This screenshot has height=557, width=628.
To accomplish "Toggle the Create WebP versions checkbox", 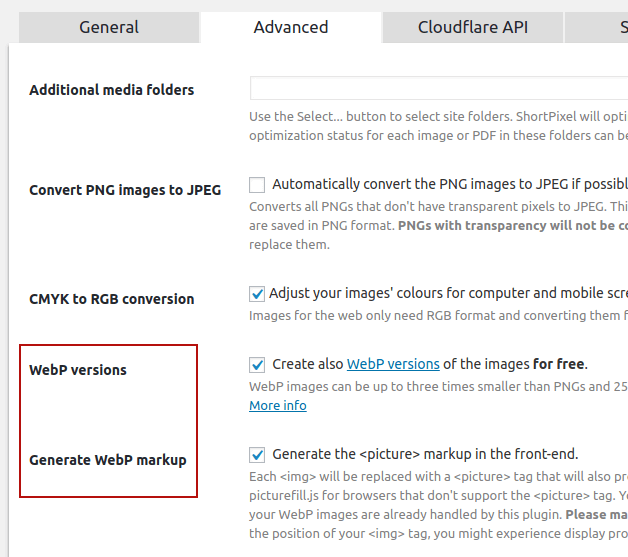I will point(257,365).
